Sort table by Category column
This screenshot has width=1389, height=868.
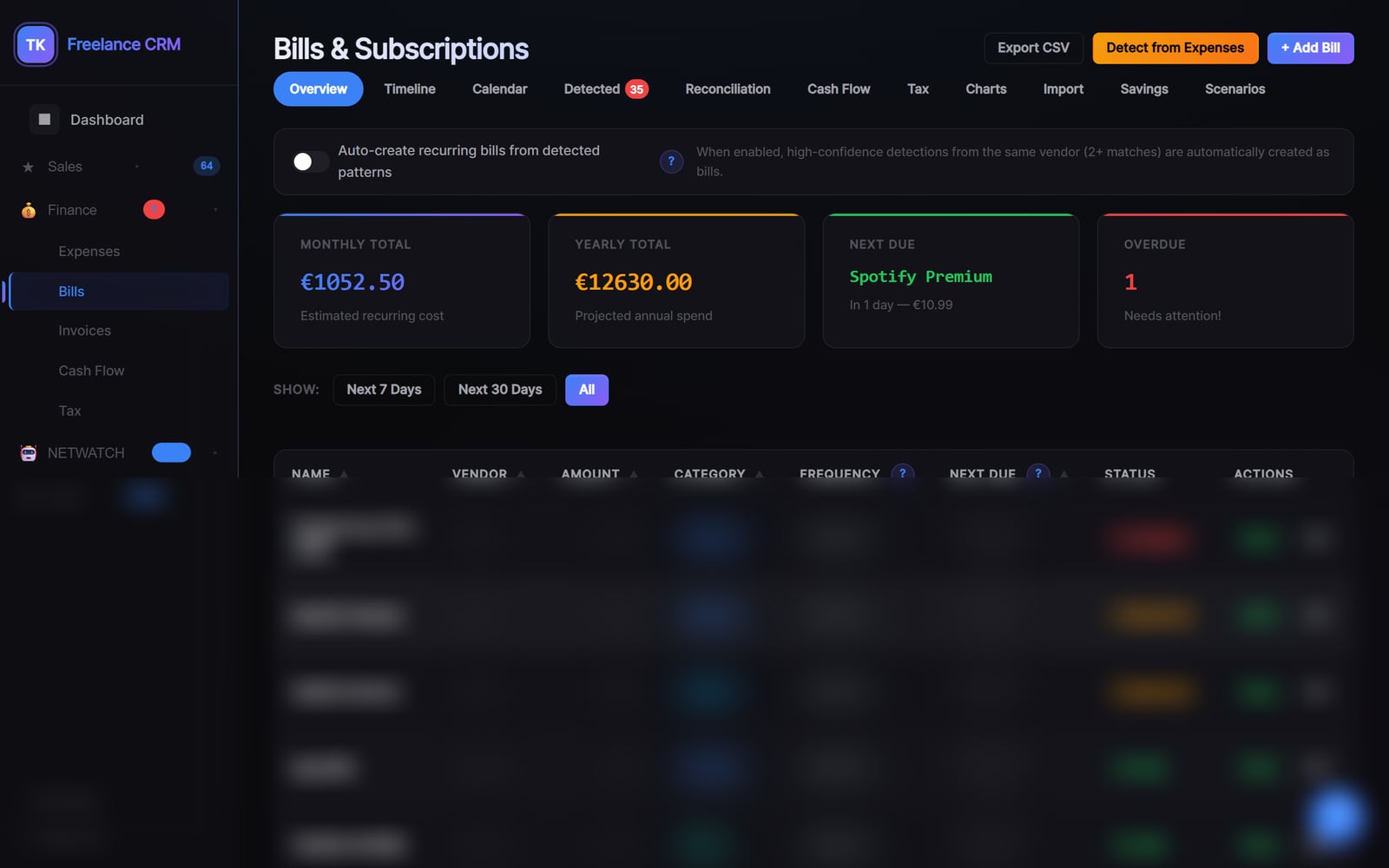(719, 474)
